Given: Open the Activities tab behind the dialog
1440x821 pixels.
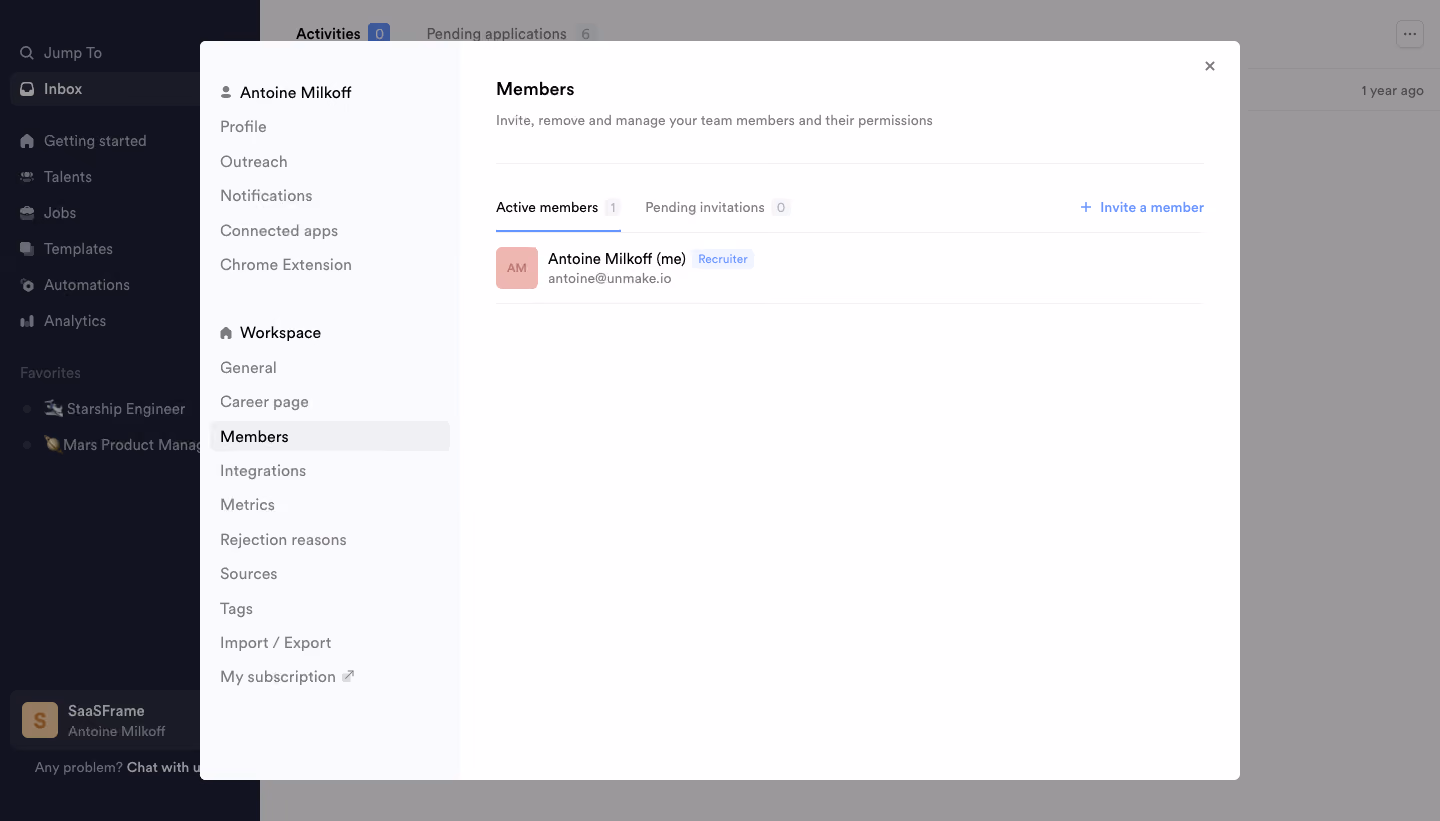Looking at the screenshot, I should tap(343, 34).
